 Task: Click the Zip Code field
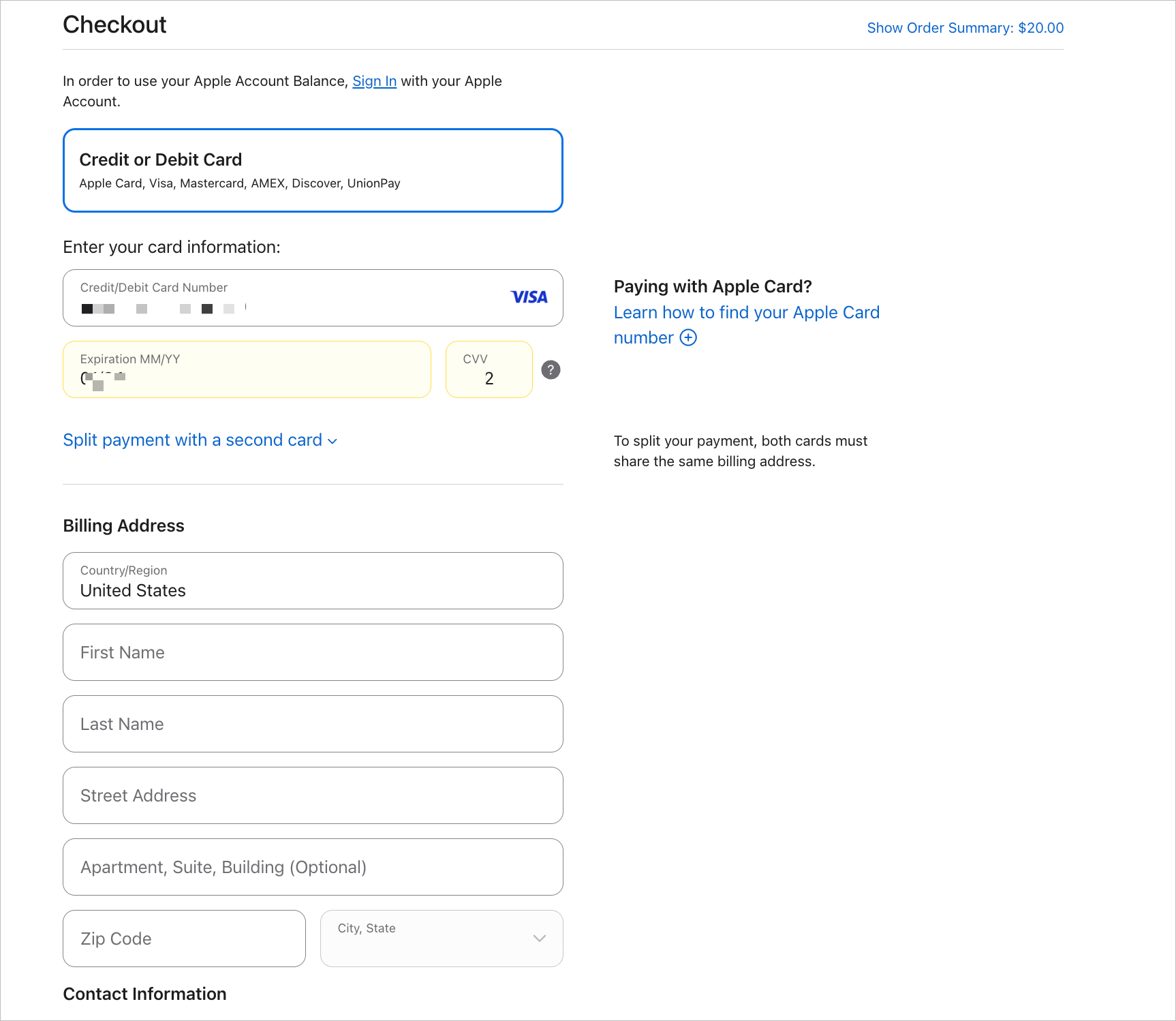click(x=184, y=939)
